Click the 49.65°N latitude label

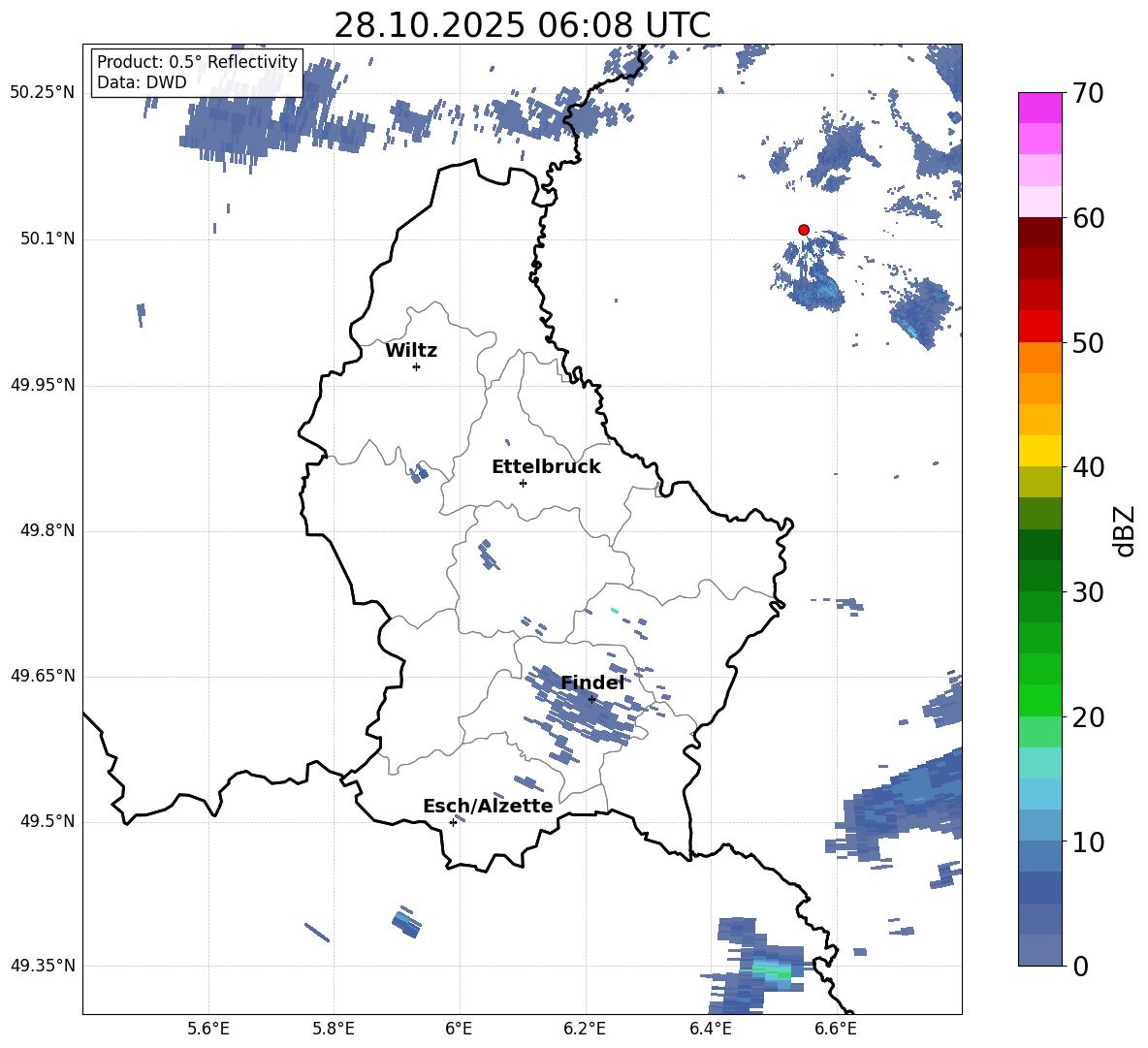[x=43, y=676]
